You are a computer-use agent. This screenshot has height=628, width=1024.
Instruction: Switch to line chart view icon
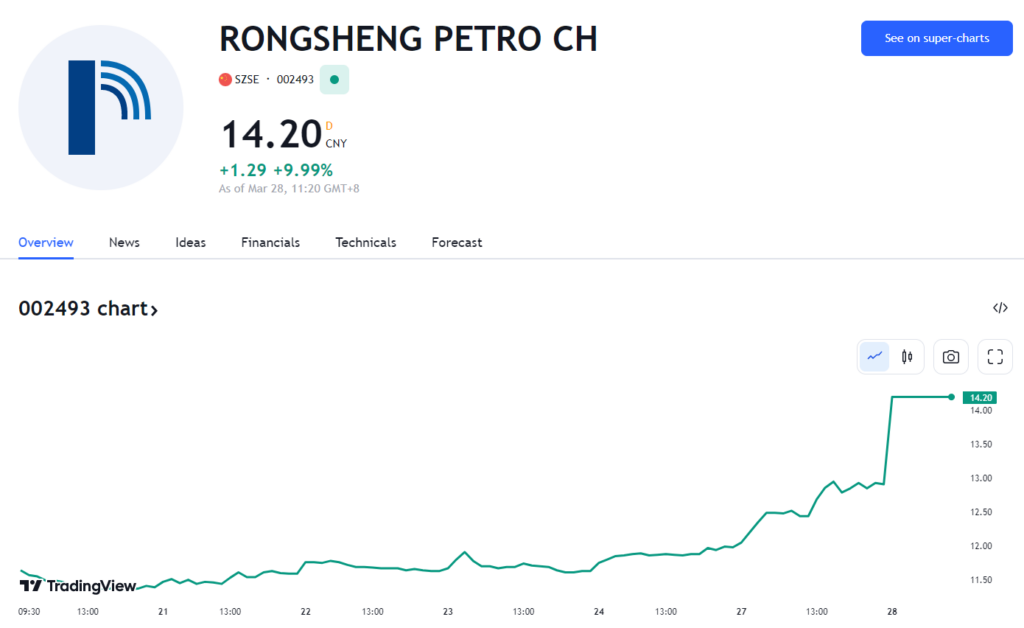(x=874, y=356)
